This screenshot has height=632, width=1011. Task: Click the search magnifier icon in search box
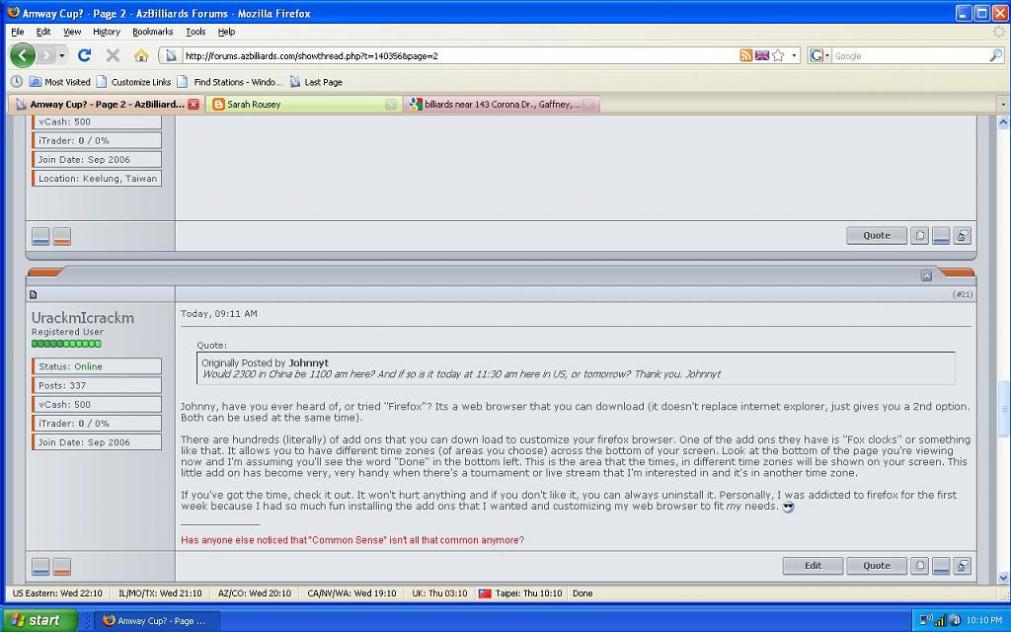tap(995, 56)
